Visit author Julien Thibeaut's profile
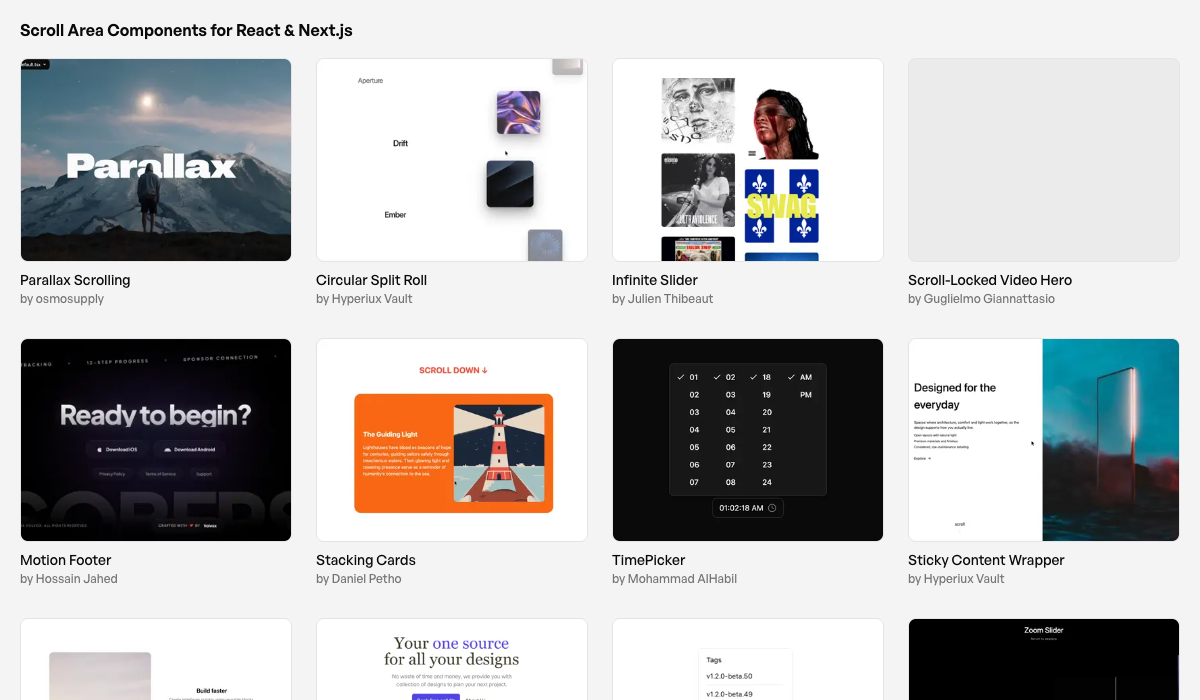 tap(671, 299)
